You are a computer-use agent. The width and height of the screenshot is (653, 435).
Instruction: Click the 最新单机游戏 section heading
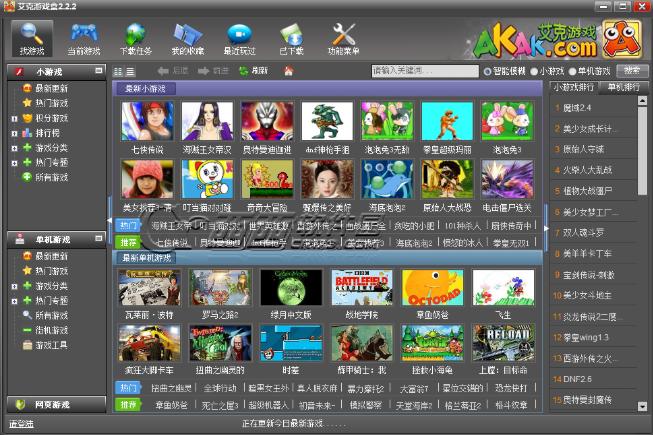click(x=146, y=258)
